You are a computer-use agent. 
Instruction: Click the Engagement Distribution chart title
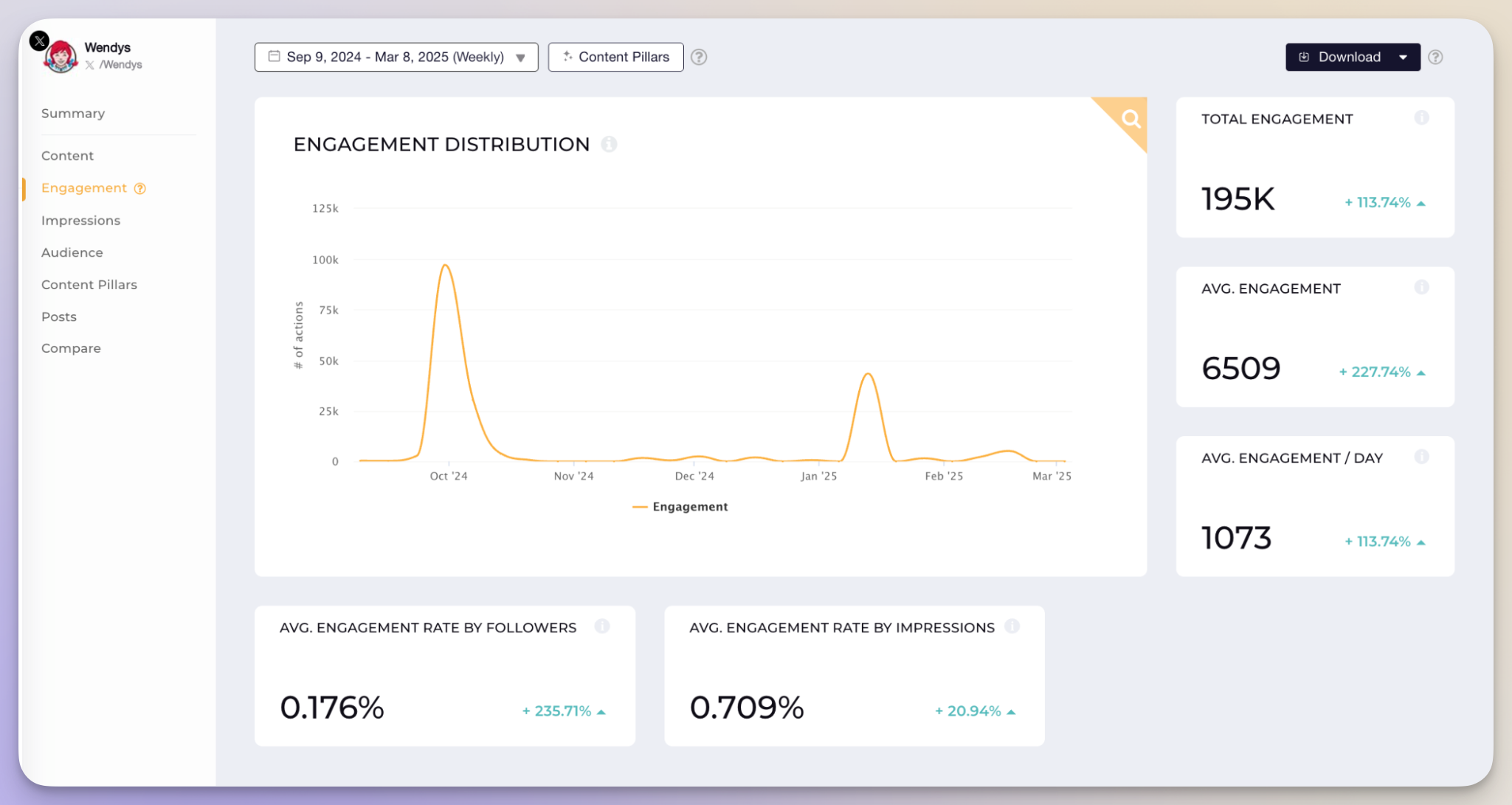coord(441,144)
